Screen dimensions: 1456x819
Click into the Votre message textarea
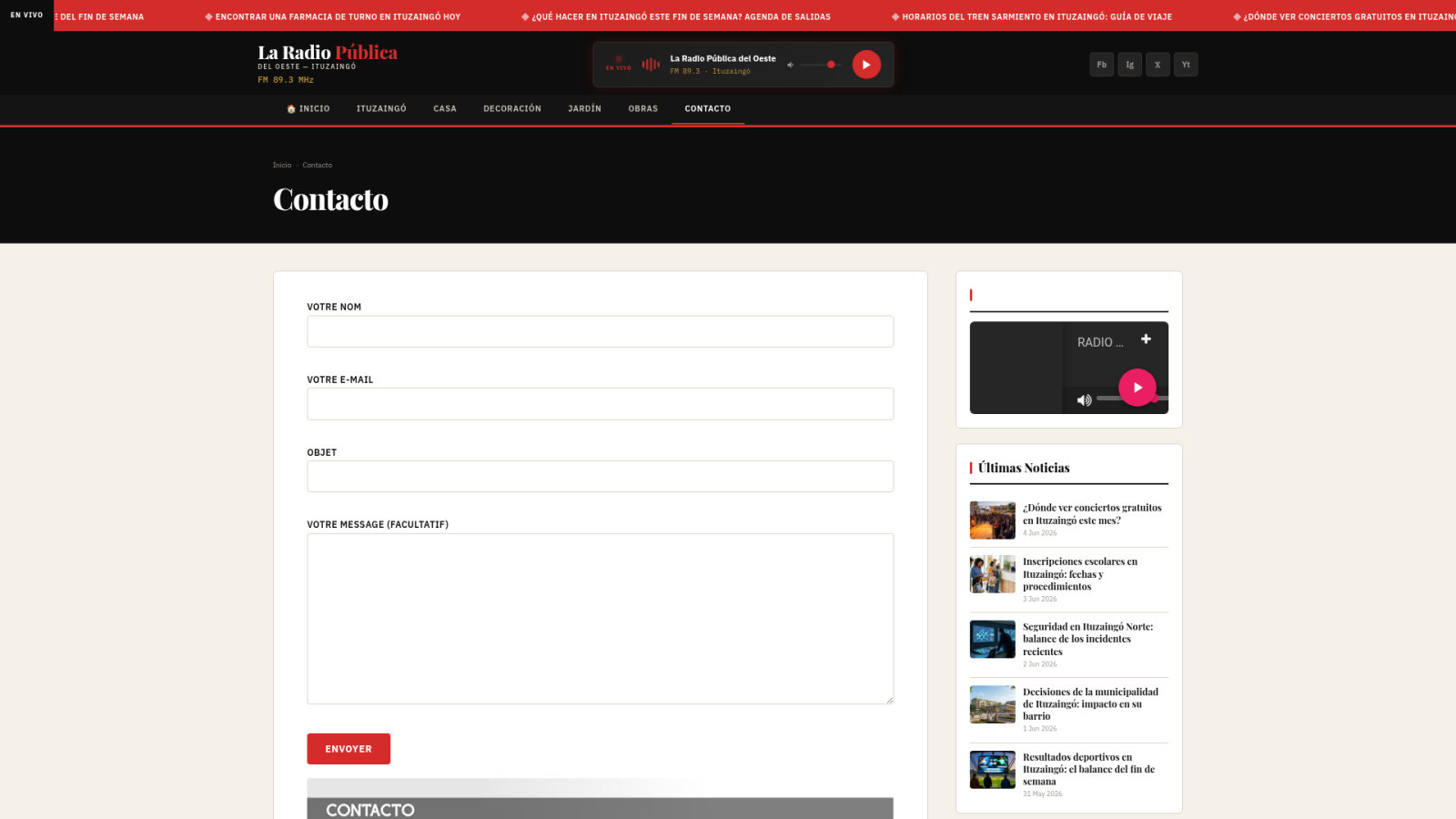[x=601, y=619]
